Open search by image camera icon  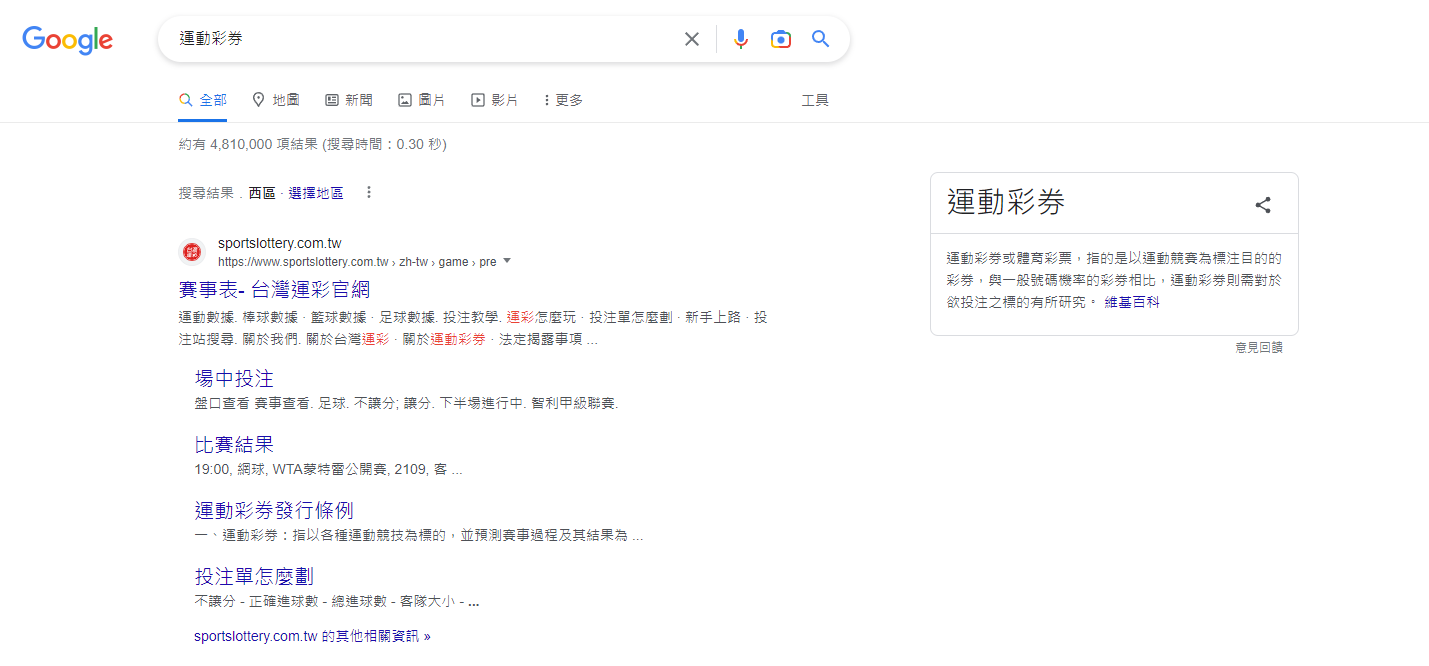tap(780, 39)
